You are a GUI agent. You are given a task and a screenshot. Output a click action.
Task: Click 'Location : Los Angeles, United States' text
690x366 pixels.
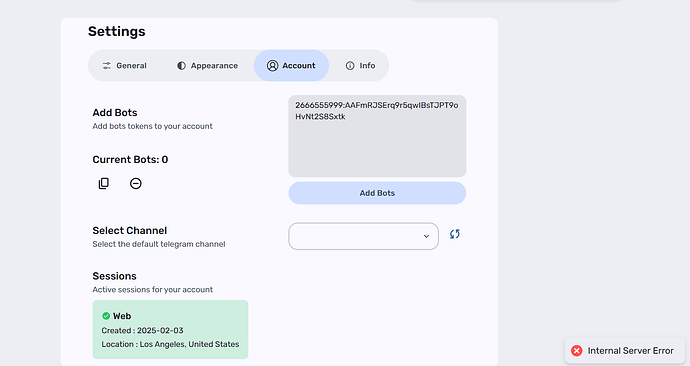pyautogui.click(x=170, y=344)
